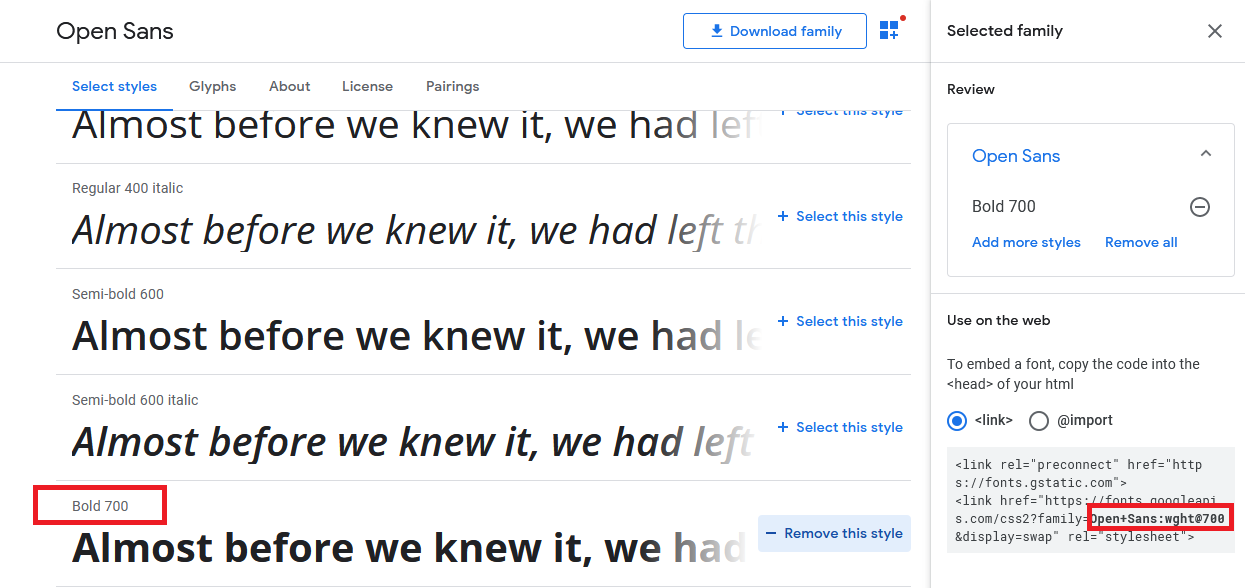The width and height of the screenshot is (1245, 588).
Task: Switch to the Glyphs tab
Action: (213, 86)
